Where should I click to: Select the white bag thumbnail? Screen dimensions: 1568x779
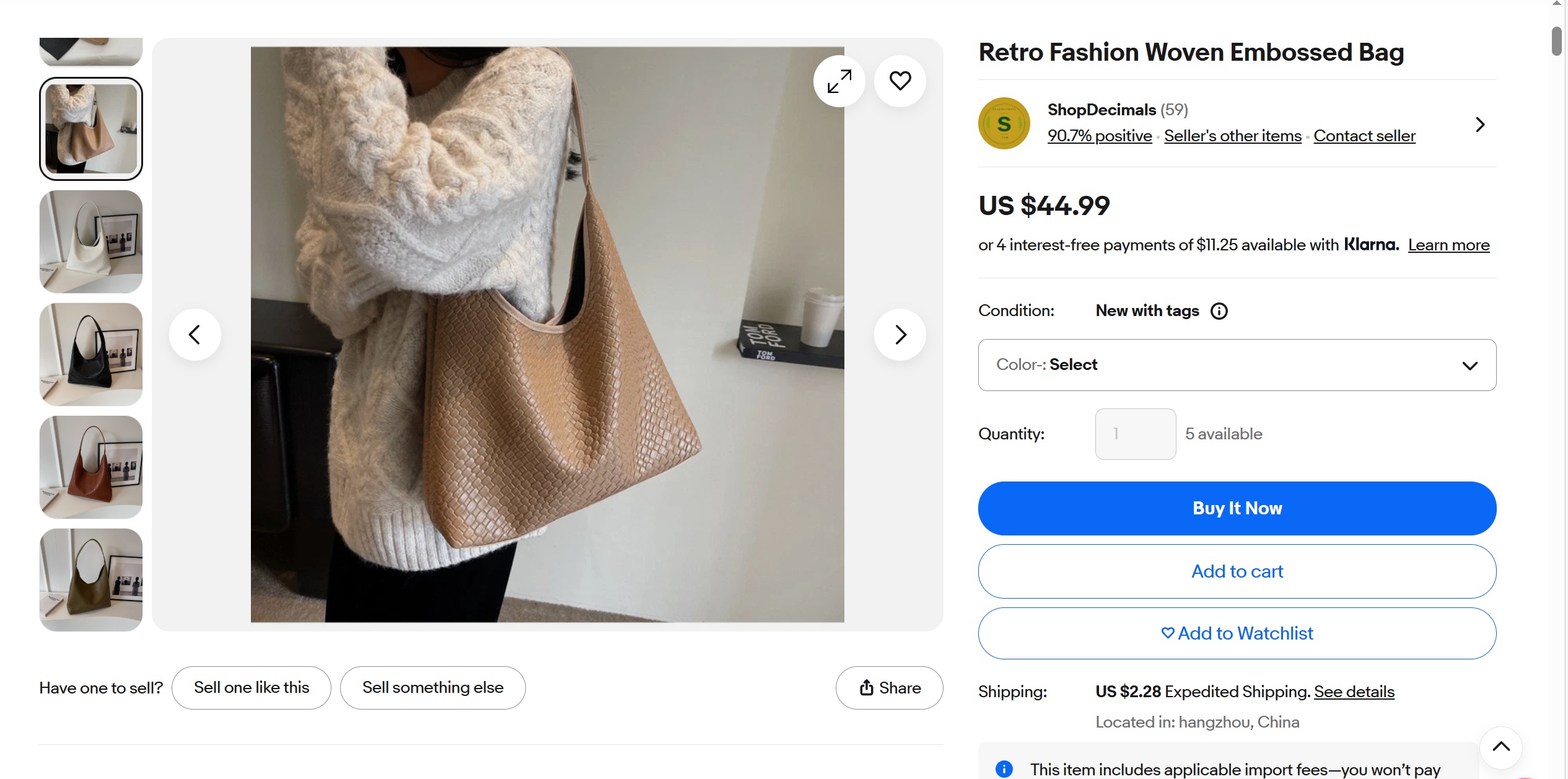(x=91, y=242)
